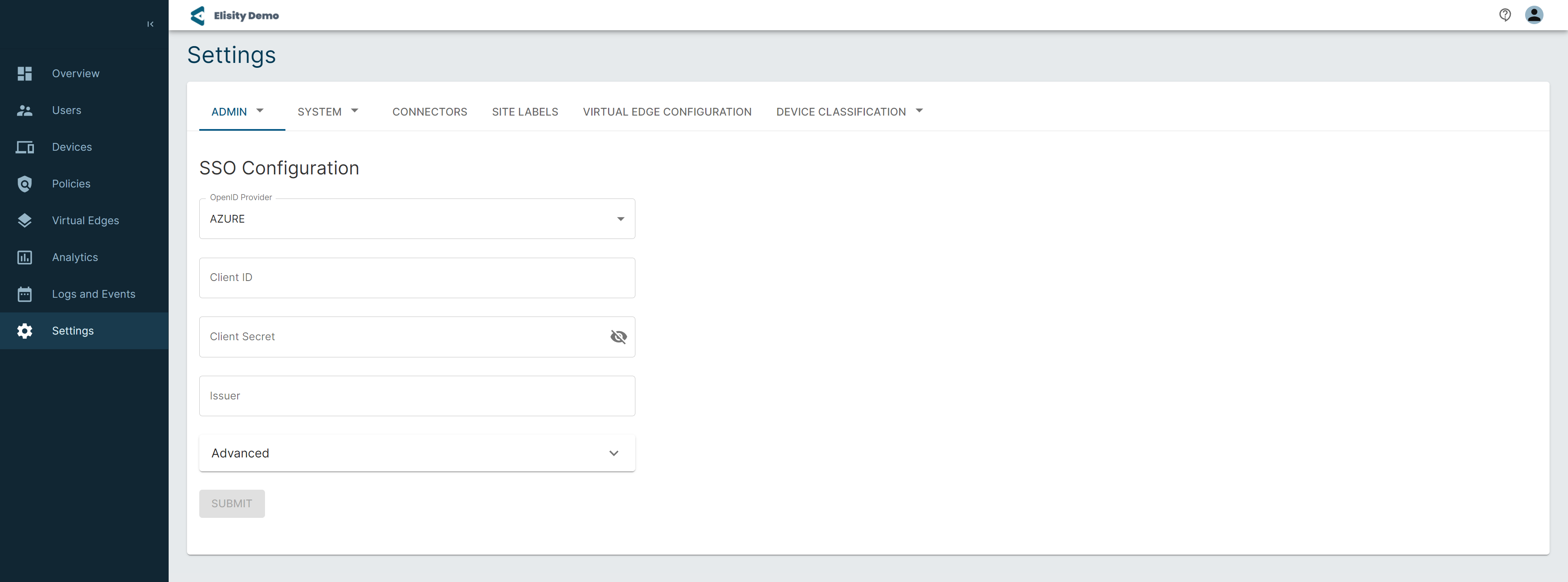Open Logs and Events from sidebar

point(94,294)
